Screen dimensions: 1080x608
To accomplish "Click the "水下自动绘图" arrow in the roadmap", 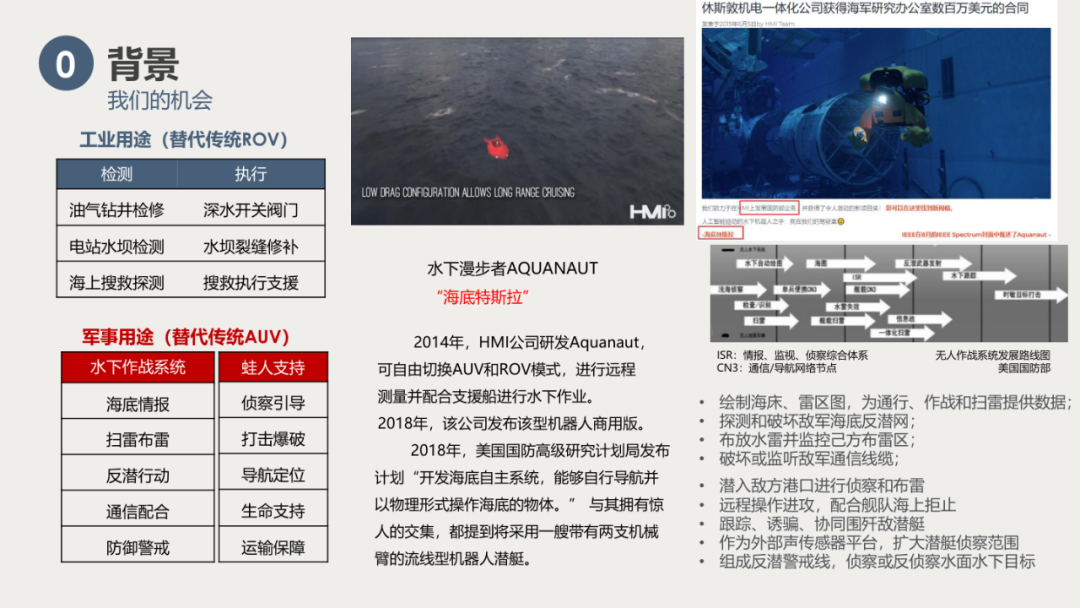I will 762,262.
